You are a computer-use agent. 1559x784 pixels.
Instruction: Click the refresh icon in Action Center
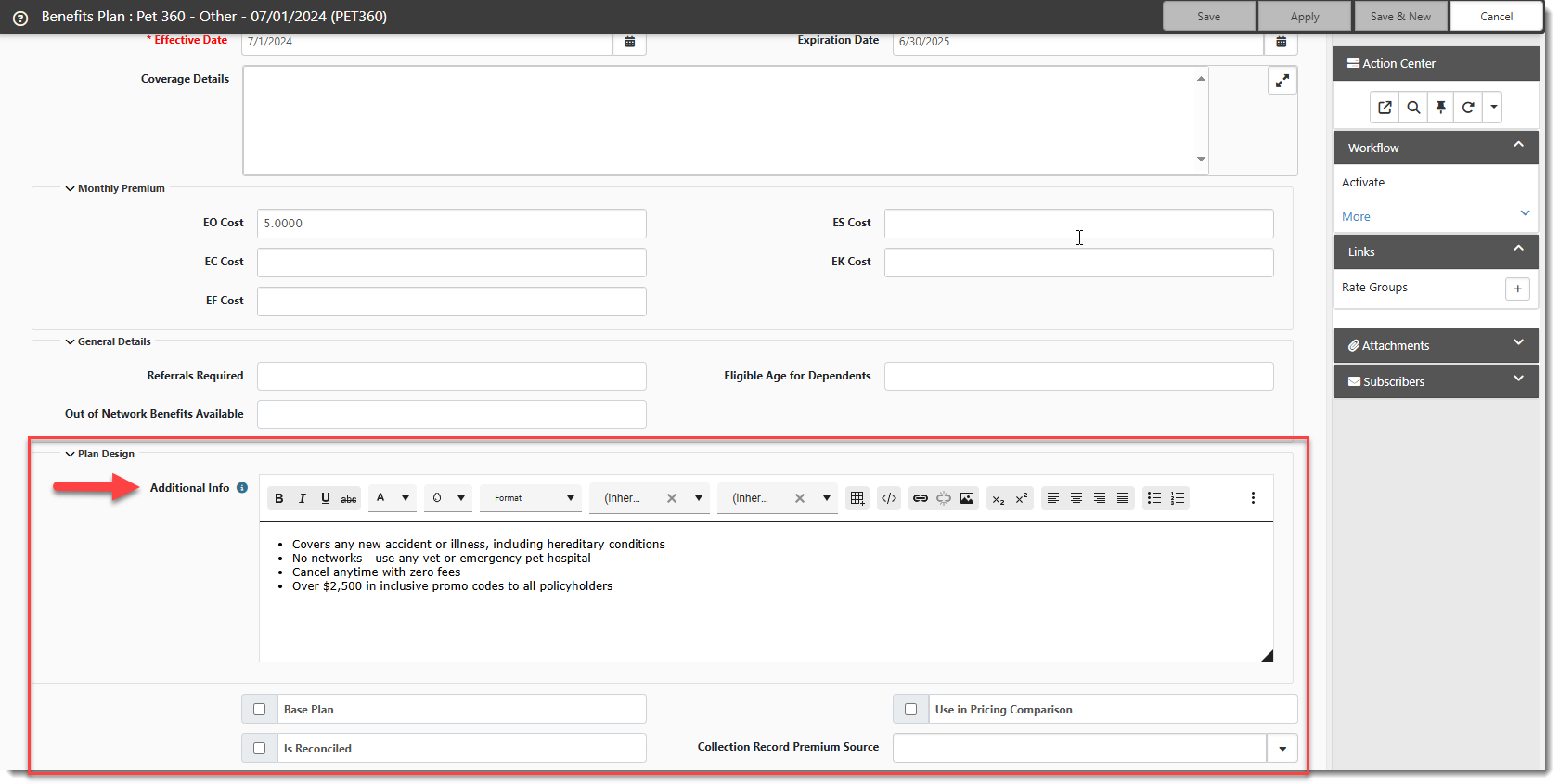point(1468,108)
